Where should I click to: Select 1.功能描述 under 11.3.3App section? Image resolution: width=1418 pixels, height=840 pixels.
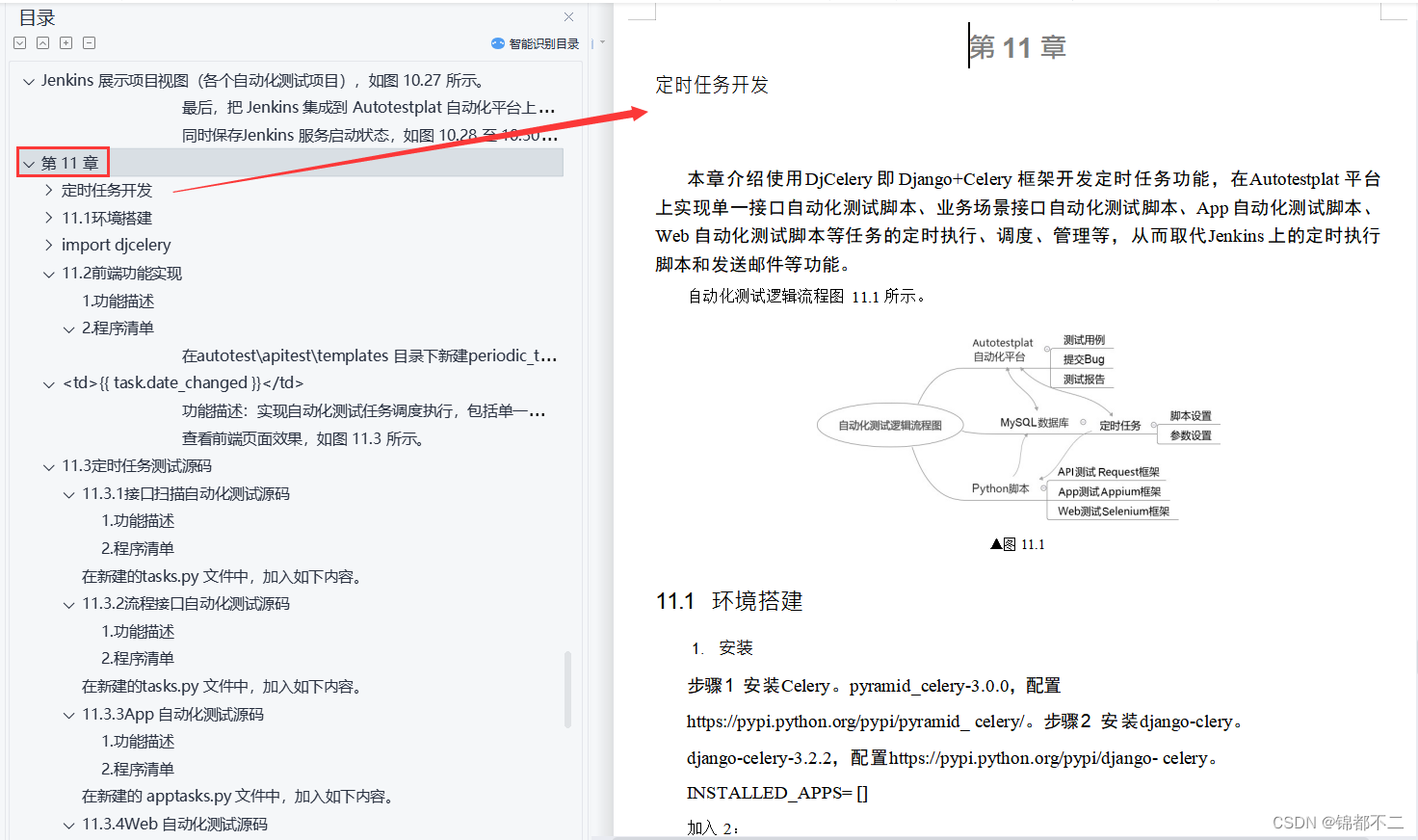pos(139,742)
